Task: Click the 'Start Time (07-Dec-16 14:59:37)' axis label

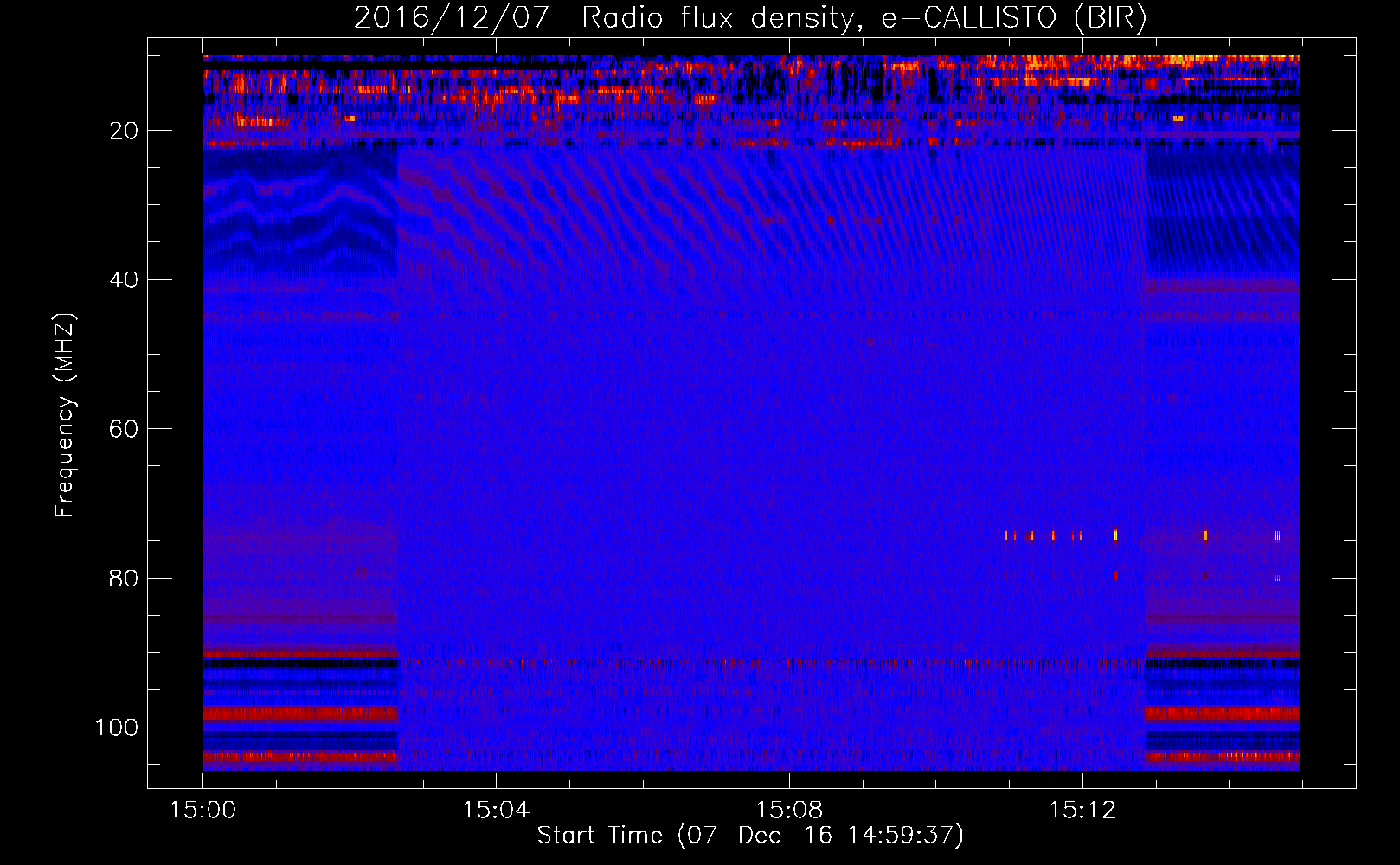Action: (750, 836)
